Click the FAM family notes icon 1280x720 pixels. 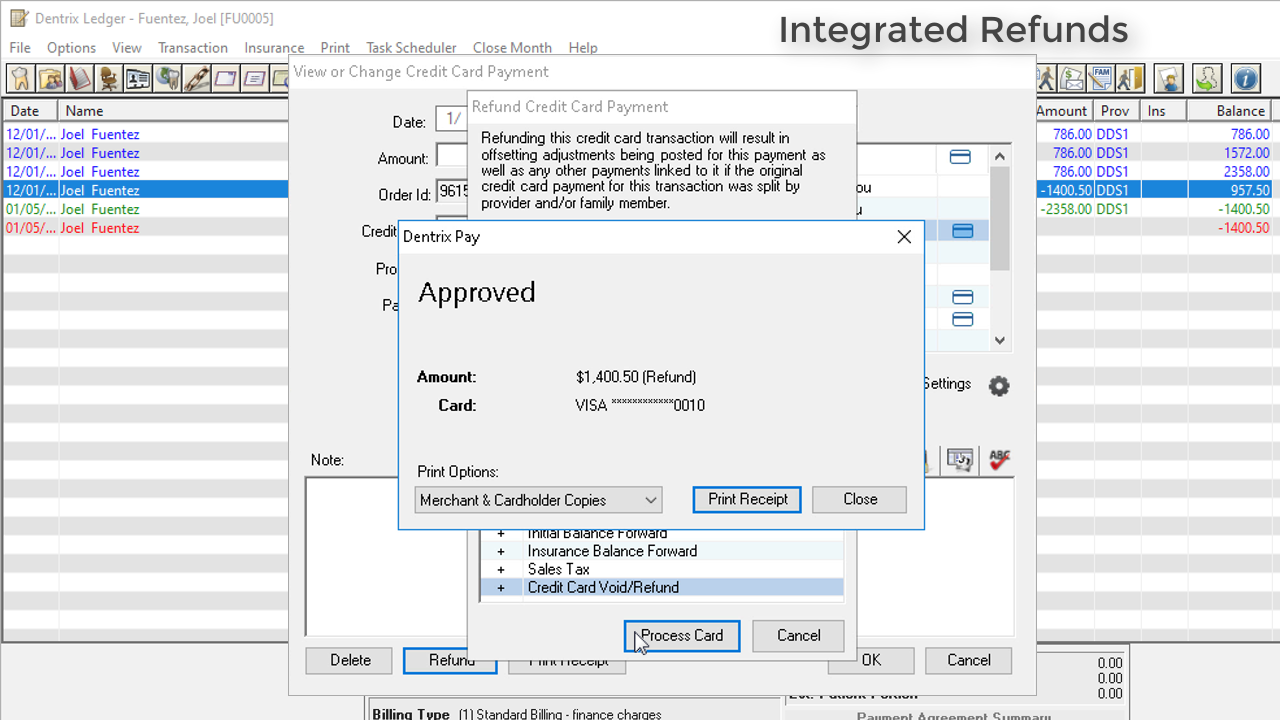[1102, 78]
